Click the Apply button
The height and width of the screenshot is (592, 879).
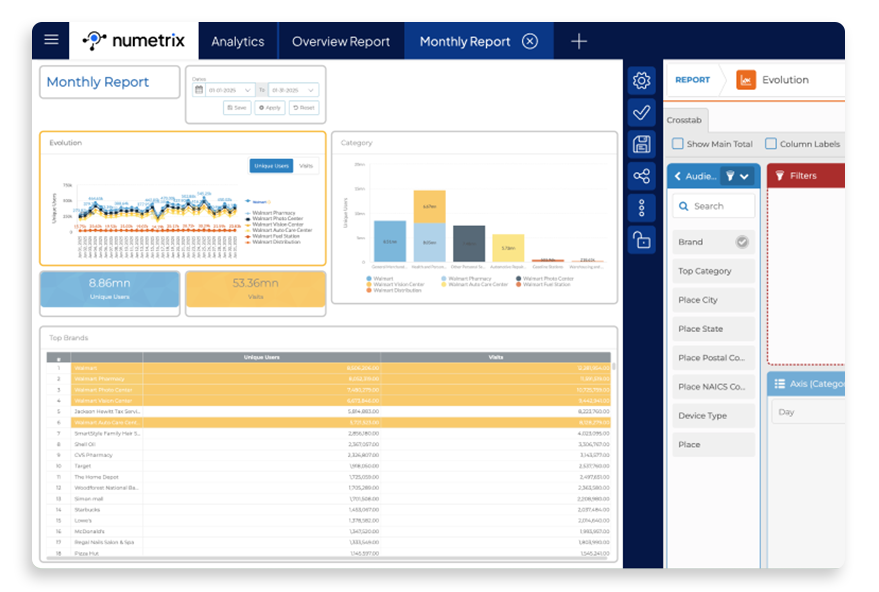point(270,108)
